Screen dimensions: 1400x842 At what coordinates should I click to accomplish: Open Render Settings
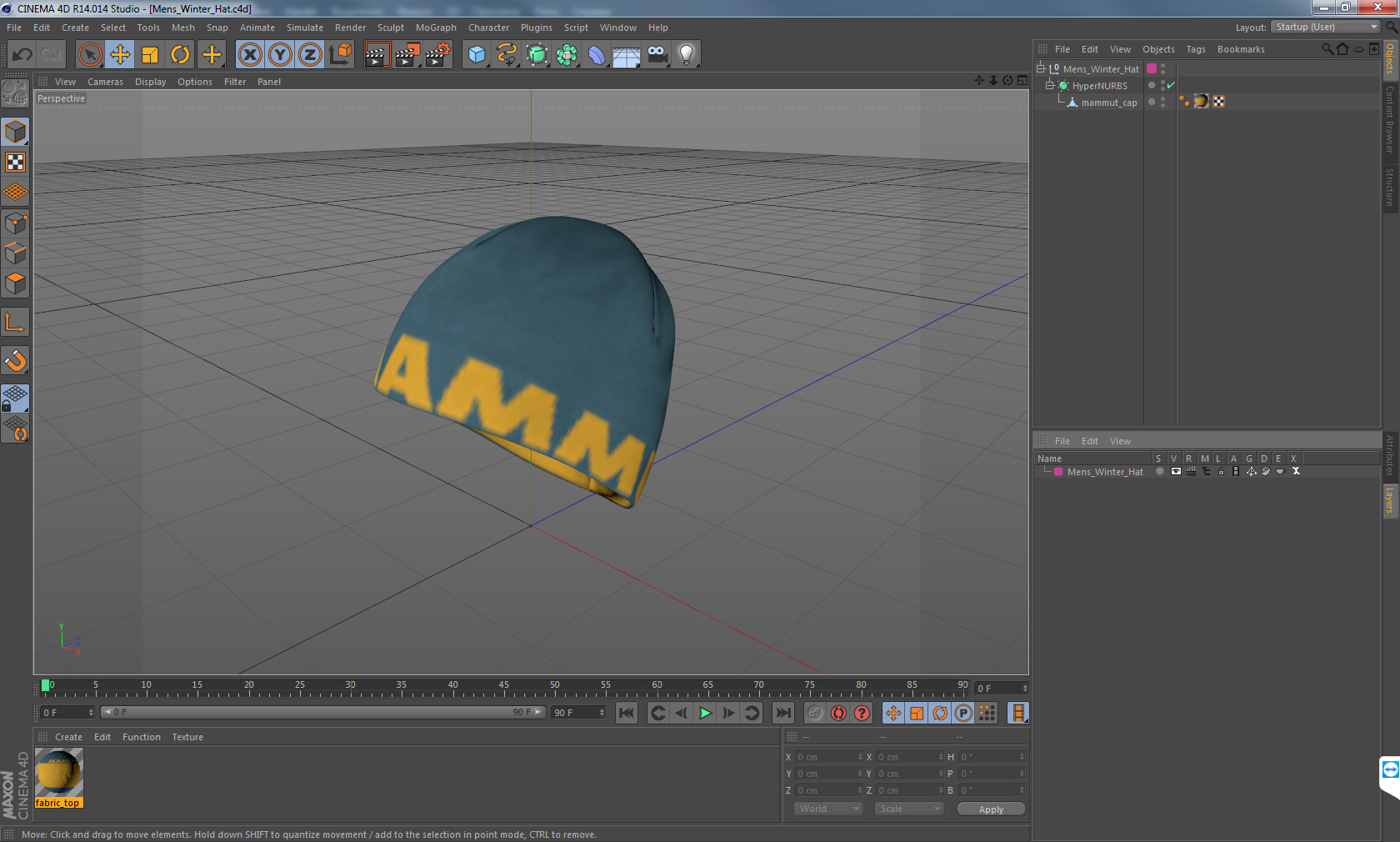(438, 55)
